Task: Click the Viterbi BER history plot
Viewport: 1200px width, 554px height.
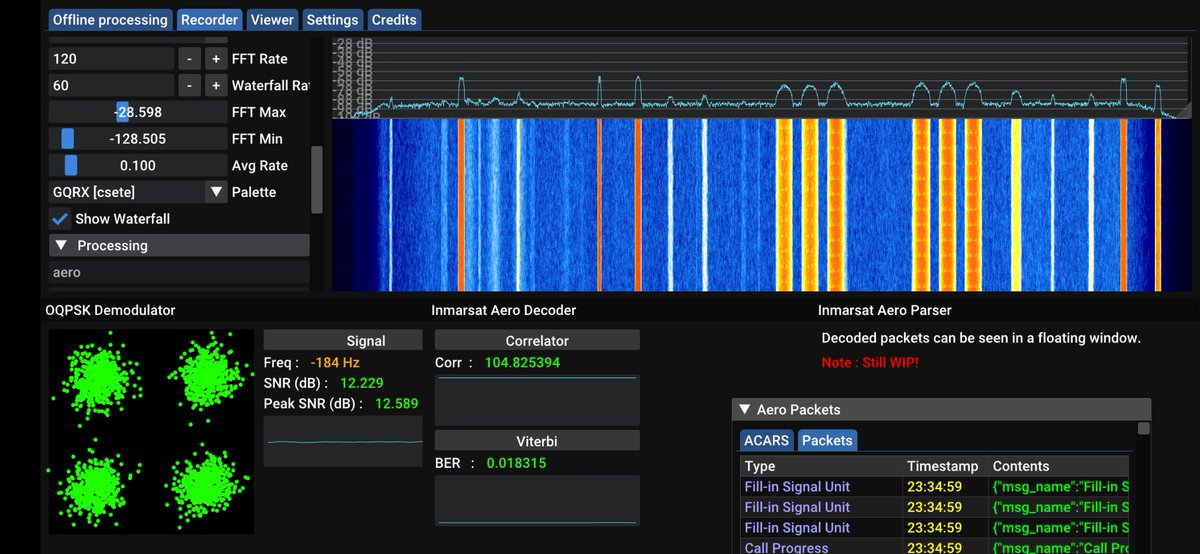Action: pyautogui.click(x=537, y=500)
